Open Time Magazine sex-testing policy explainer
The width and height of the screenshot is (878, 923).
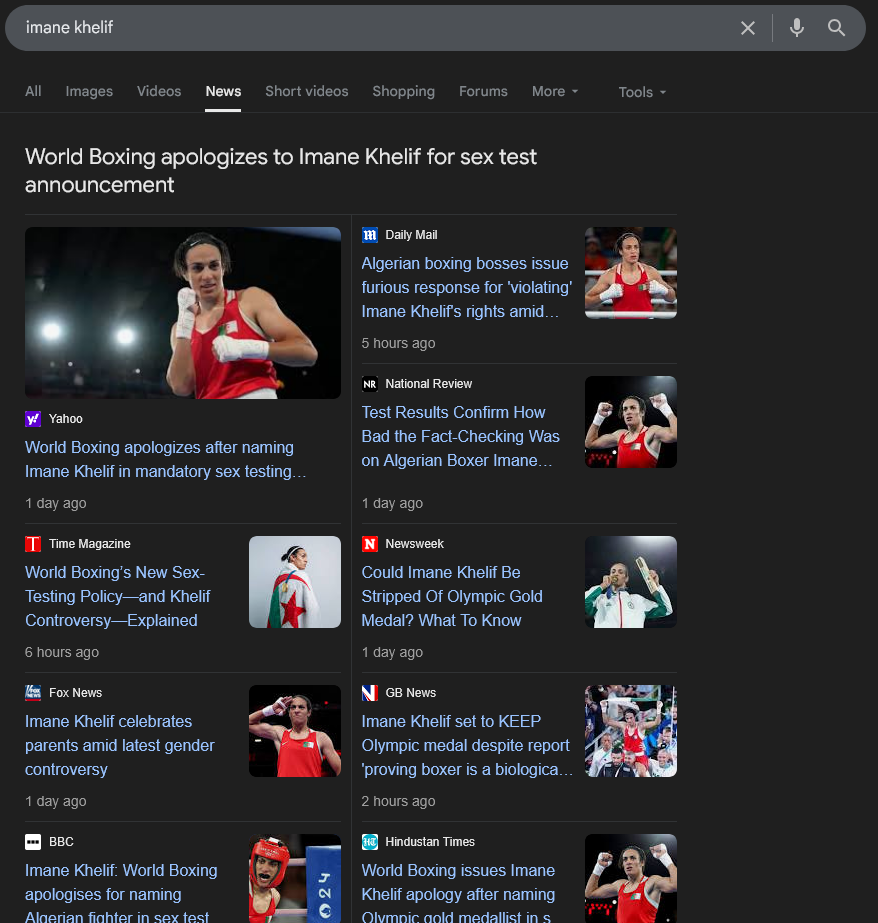[x=118, y=596]
